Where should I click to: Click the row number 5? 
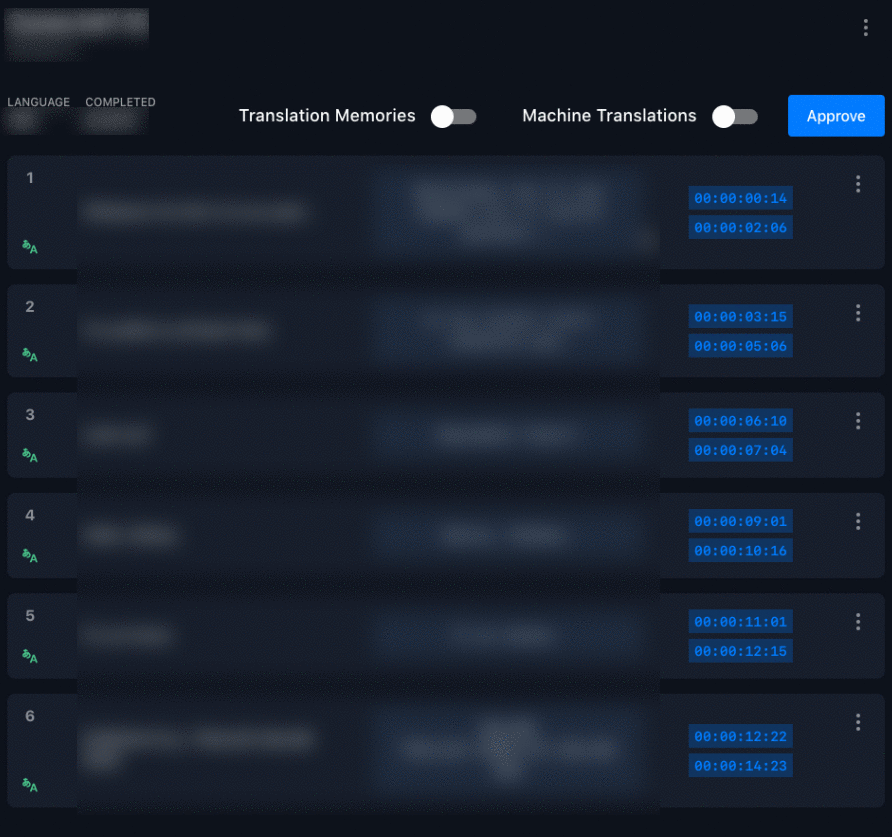pos(30,616)
